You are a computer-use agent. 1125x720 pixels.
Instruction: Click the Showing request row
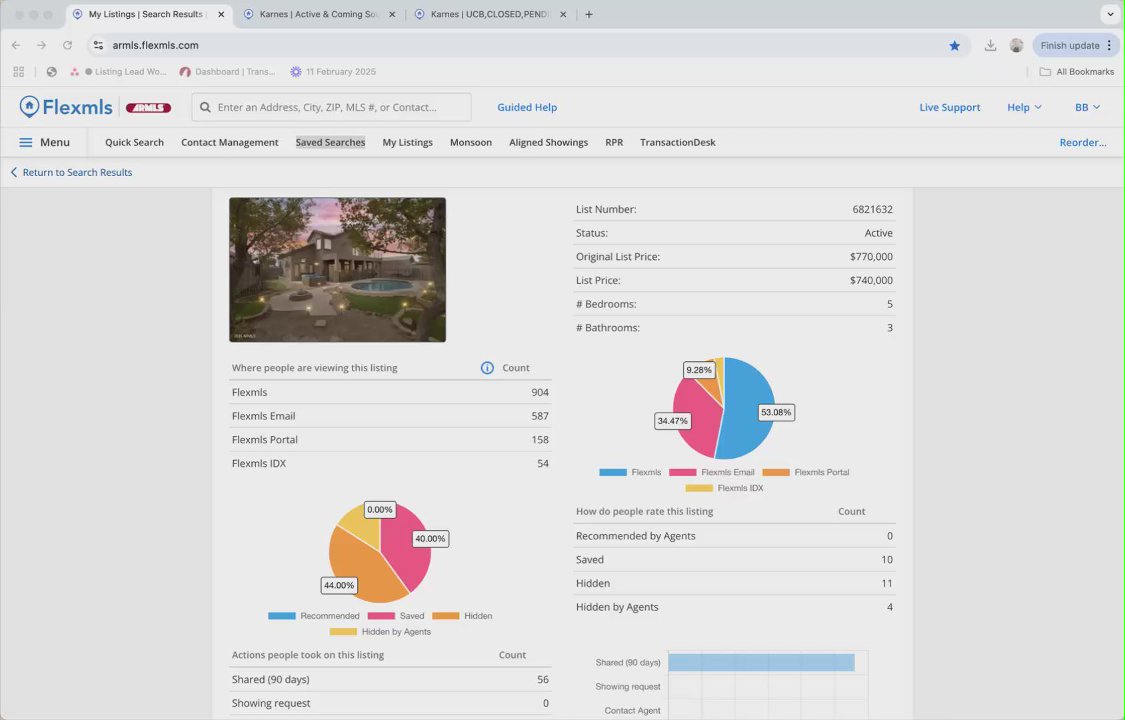click(390, 703)
